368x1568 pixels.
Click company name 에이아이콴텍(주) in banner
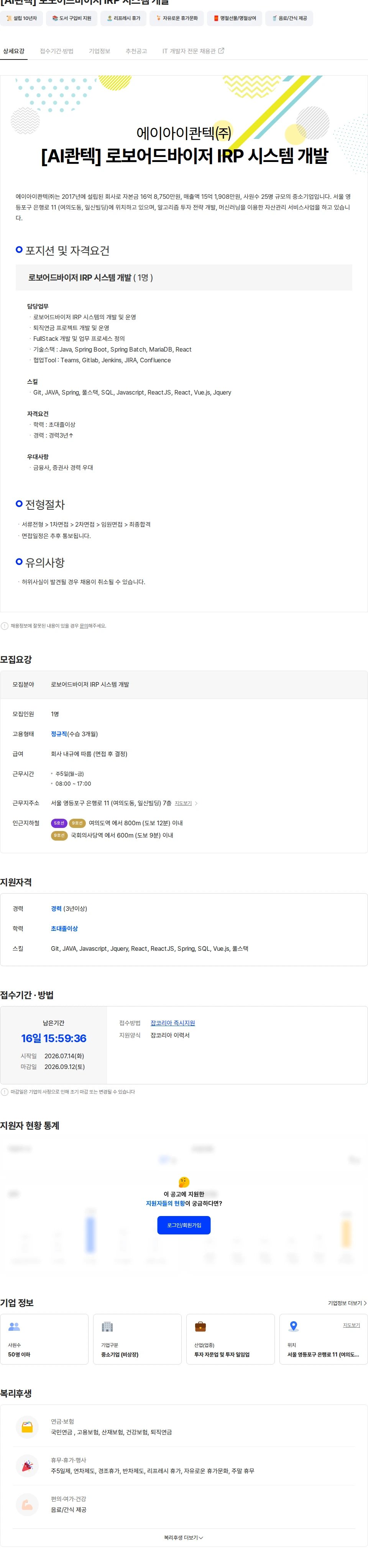pyautogui.click(x=184, y=133)
